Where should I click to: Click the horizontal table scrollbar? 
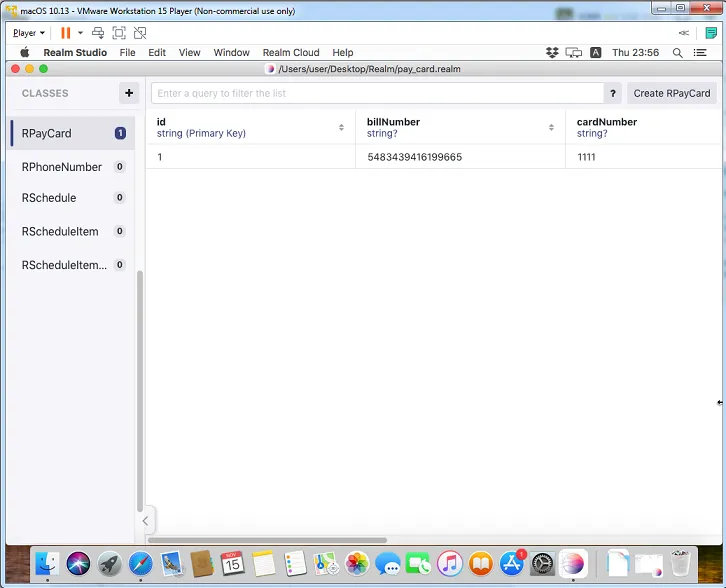267,540
